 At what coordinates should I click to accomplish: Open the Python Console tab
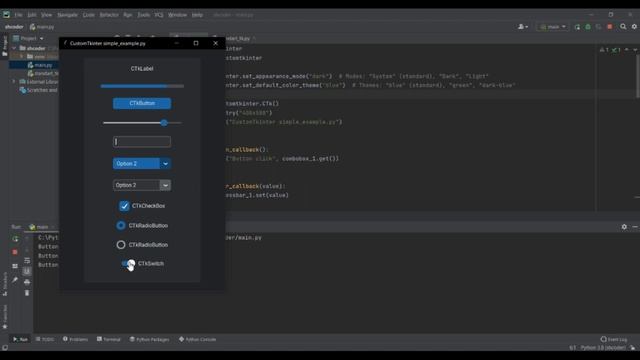[198, 339]
